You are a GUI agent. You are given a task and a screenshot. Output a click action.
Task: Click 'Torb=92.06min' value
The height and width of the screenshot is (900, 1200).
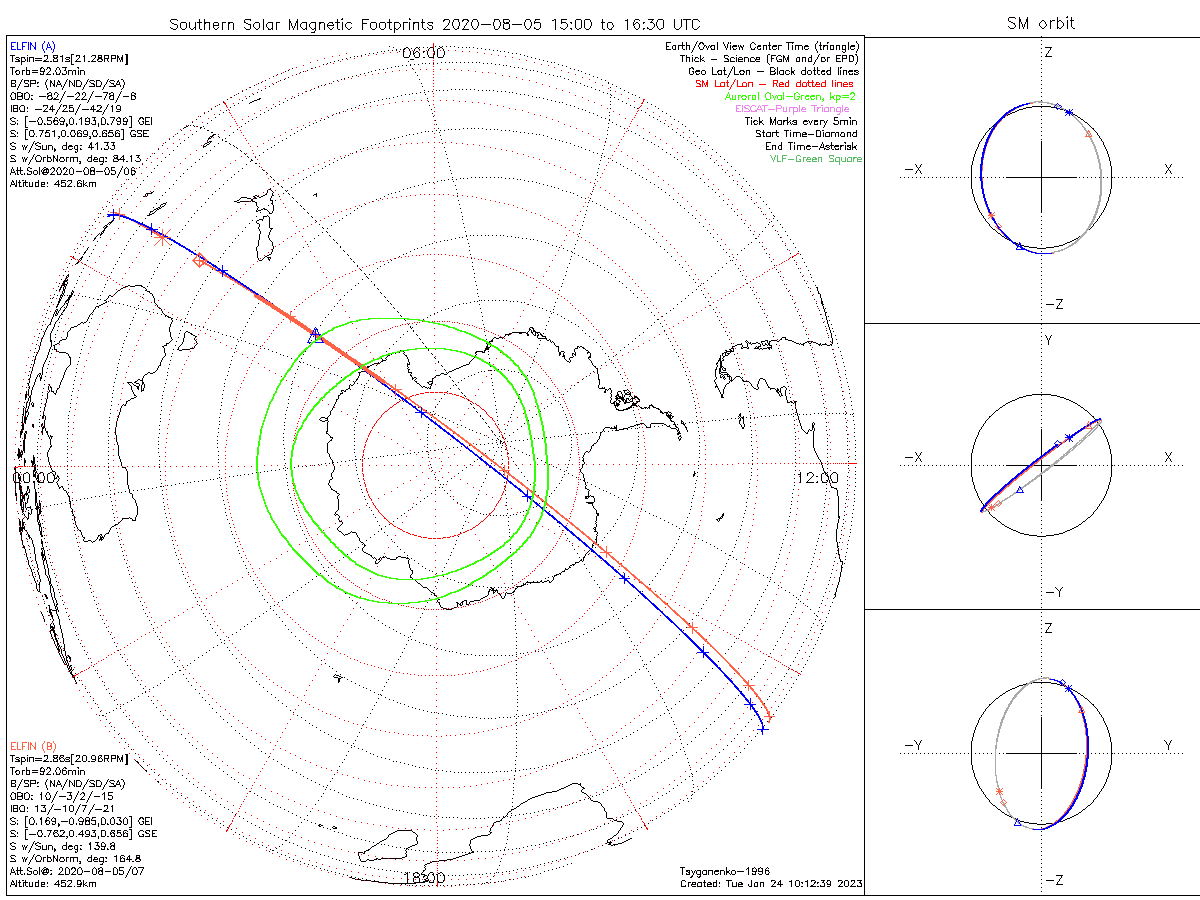point(47,772)
